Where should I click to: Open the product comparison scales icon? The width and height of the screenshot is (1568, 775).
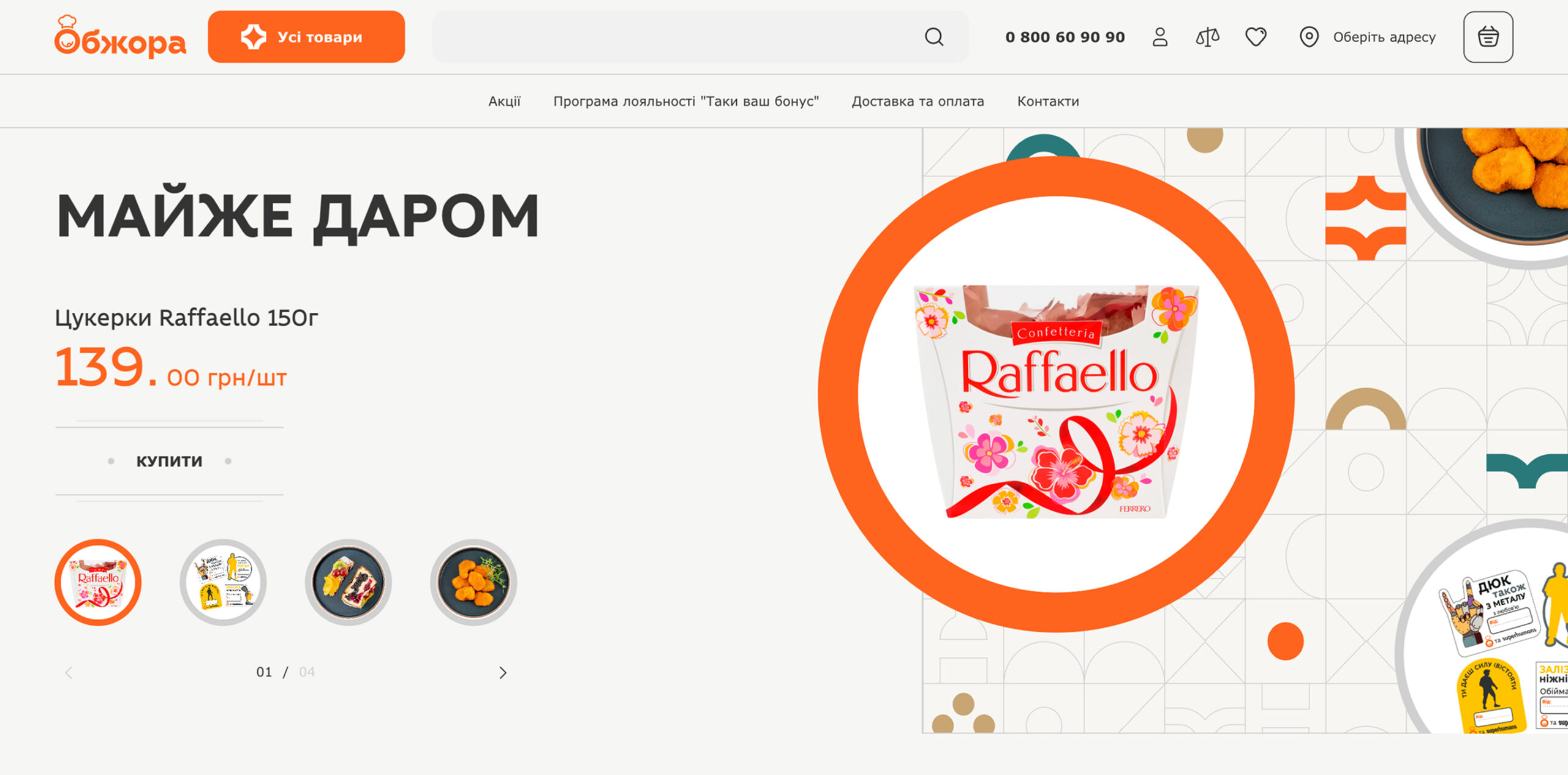[x=1207, y=37]
